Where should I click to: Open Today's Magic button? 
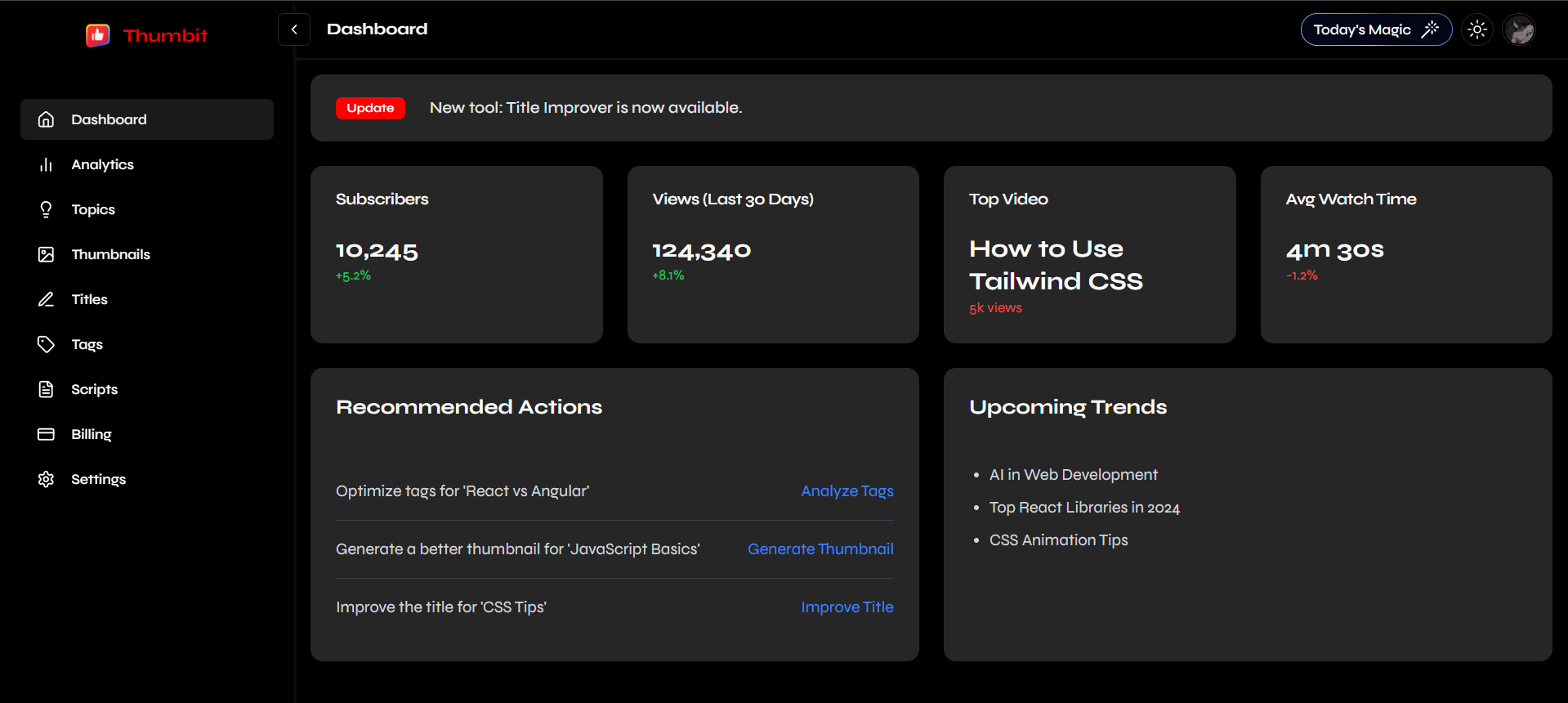coord(1376,29)
